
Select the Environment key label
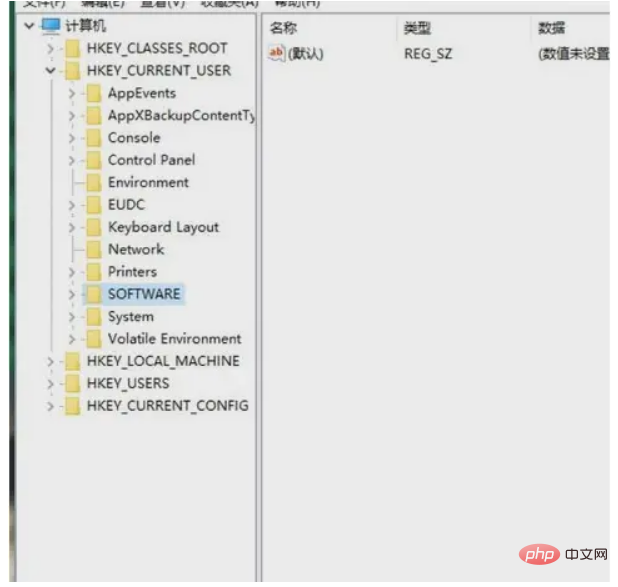148,183
